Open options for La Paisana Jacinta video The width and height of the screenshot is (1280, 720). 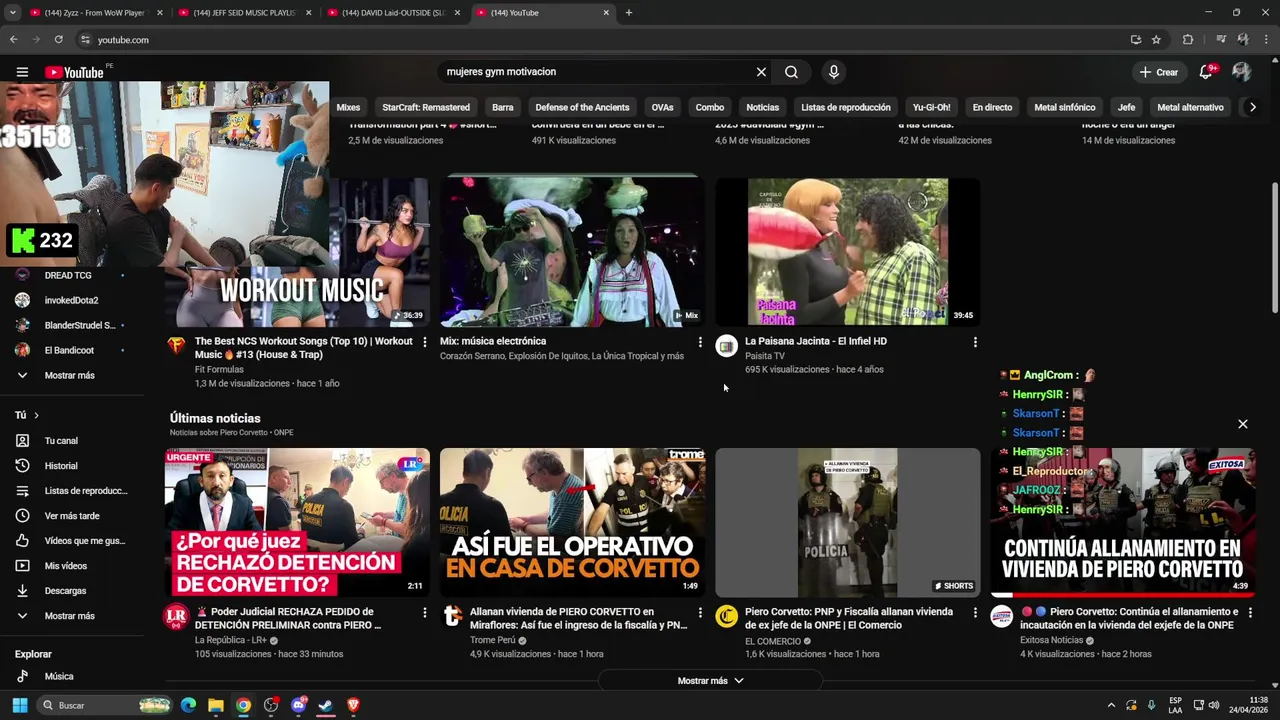[975, 342]
